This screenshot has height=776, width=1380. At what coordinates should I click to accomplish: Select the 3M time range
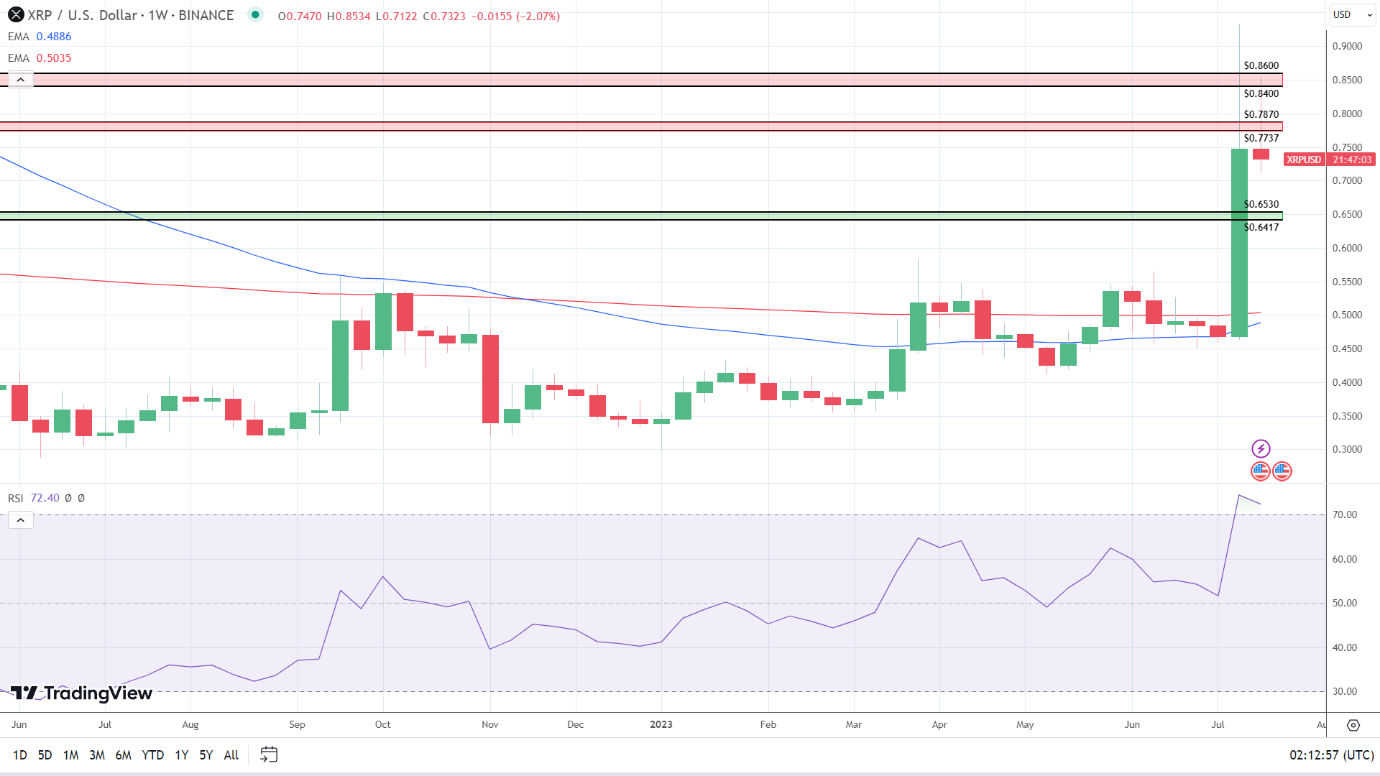pyautogui.click(x=97, y=755)
